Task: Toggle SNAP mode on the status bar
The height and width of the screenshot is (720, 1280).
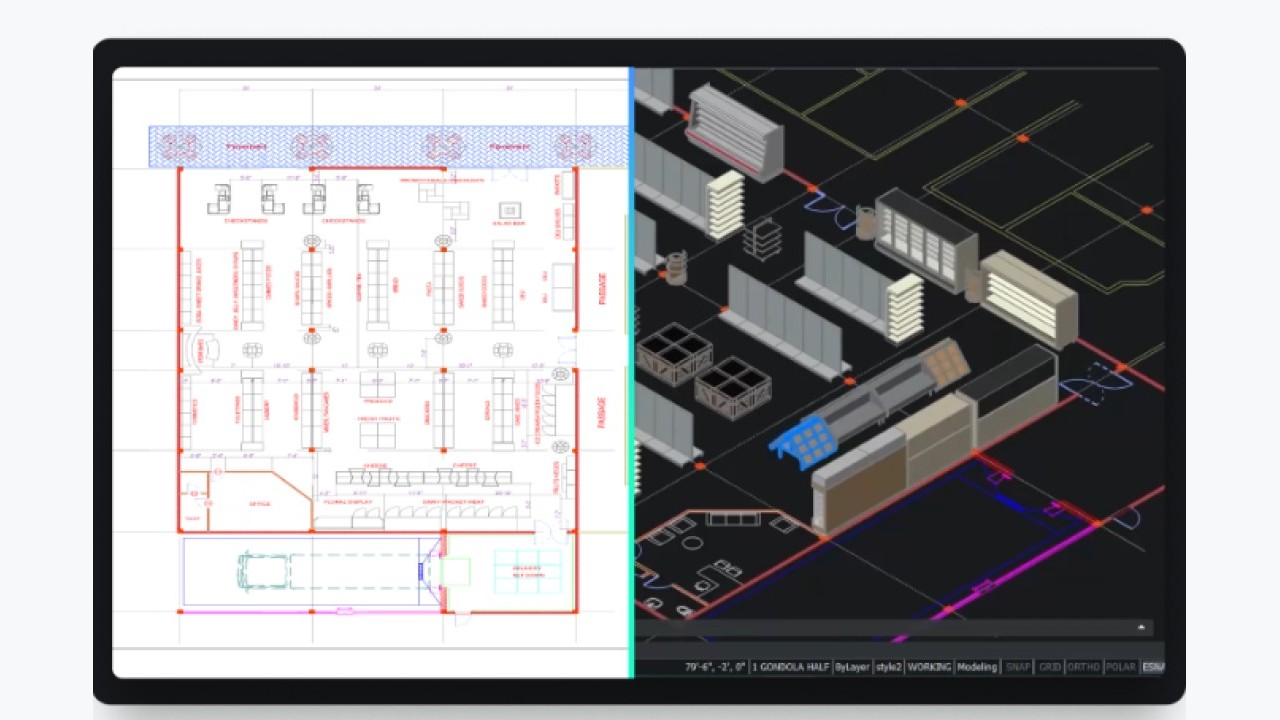Action: click(1018, 666)
